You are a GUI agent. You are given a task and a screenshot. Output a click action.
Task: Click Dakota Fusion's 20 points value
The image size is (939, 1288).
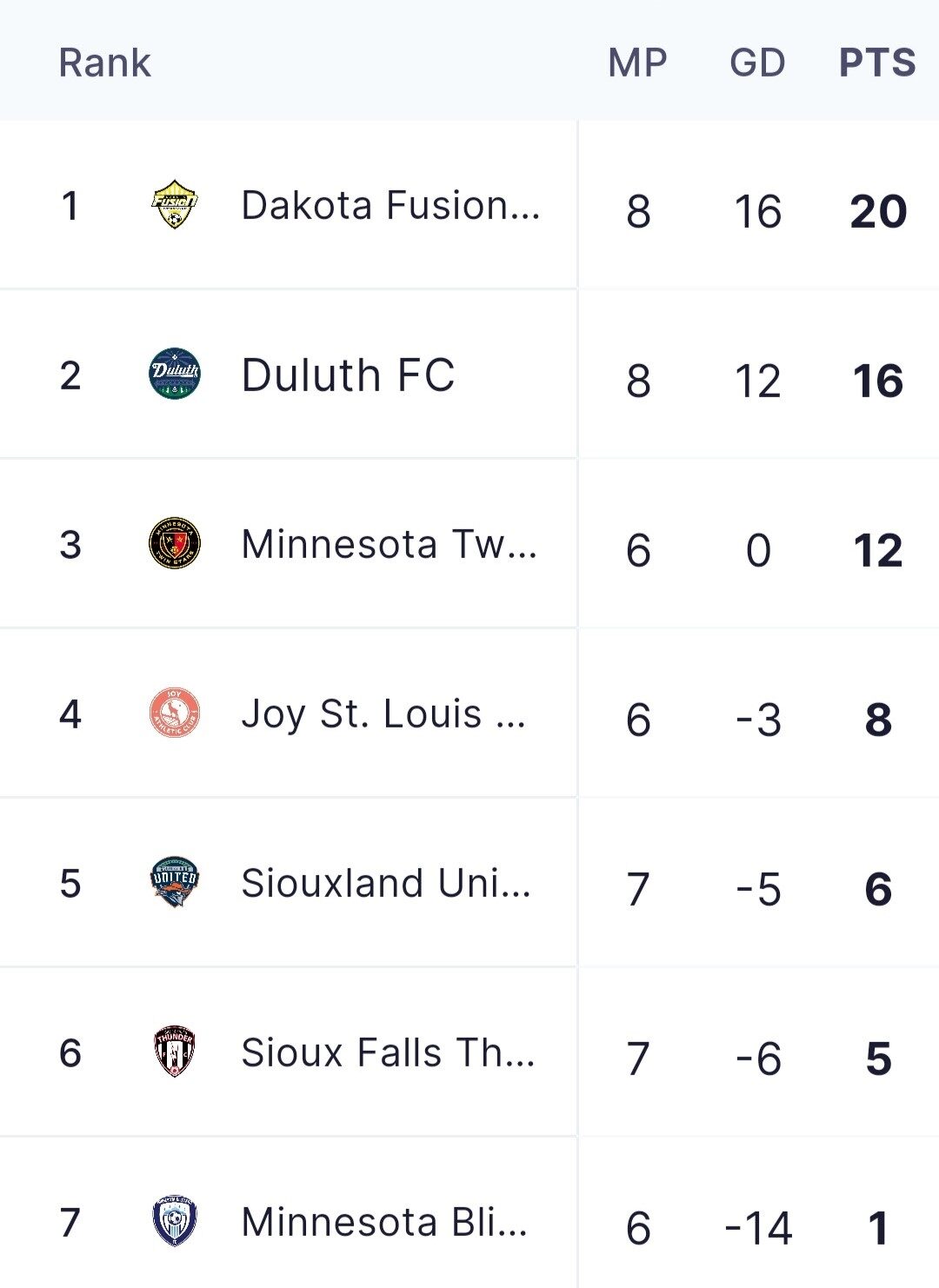click(878, 211)
